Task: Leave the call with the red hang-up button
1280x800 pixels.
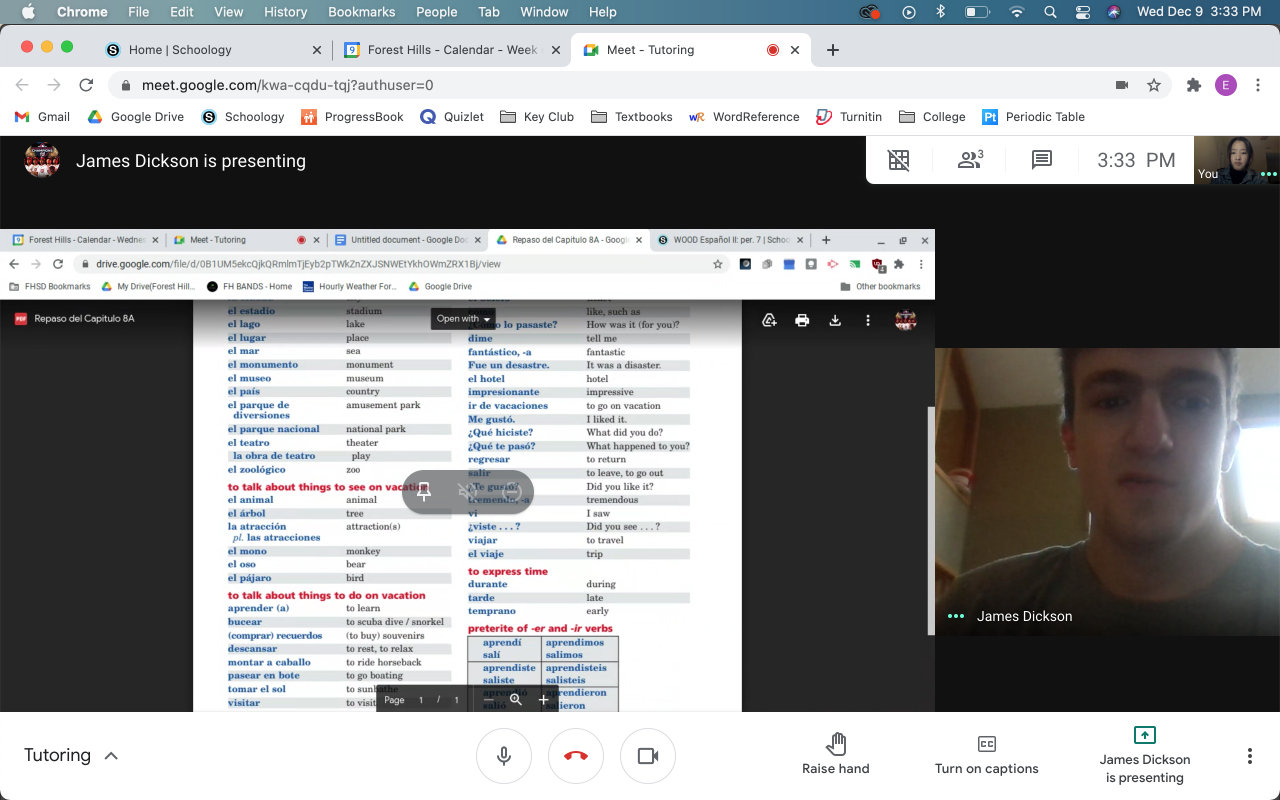Action: pos(576,756)
